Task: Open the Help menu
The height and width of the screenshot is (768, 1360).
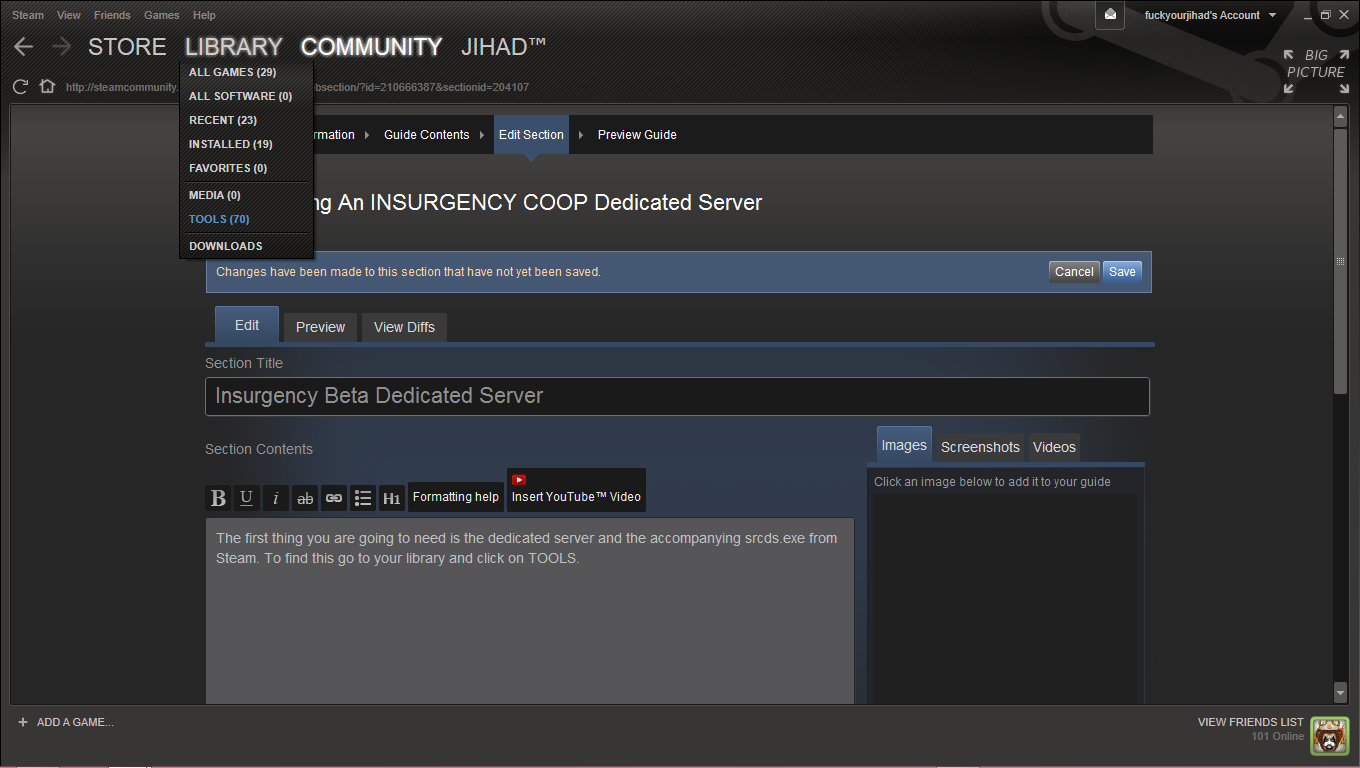Action: click(x=204, y=15)
